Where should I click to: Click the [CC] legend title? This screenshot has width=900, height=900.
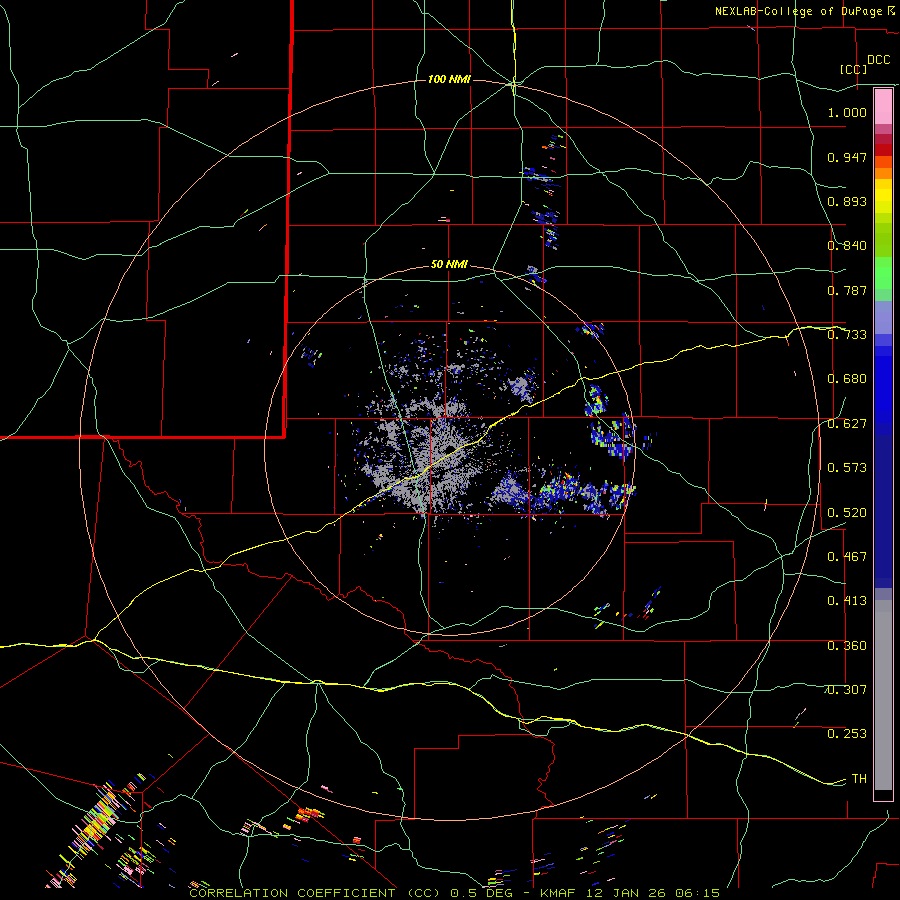pyautogui.click(x=854, y=69)
